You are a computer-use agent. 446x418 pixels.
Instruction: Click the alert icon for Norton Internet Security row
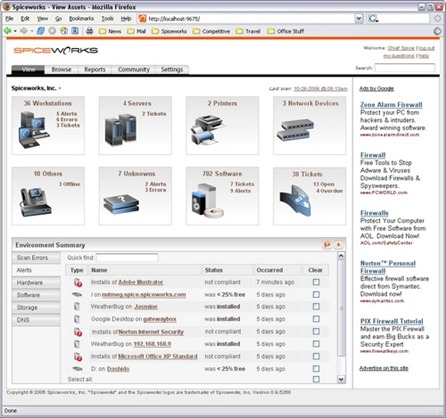tap(78, 332)
